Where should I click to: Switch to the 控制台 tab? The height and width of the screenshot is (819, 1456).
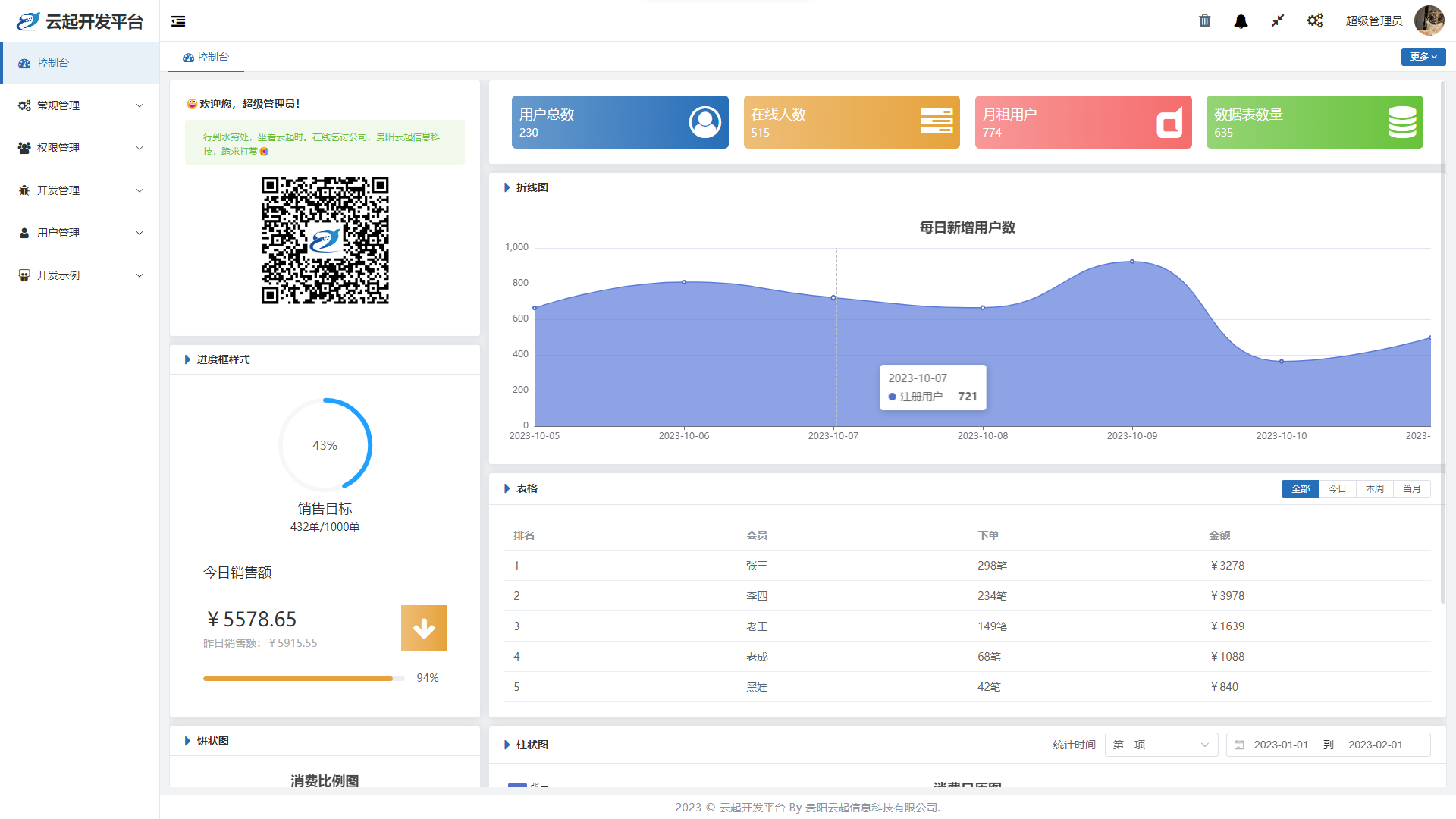point(206,57)
